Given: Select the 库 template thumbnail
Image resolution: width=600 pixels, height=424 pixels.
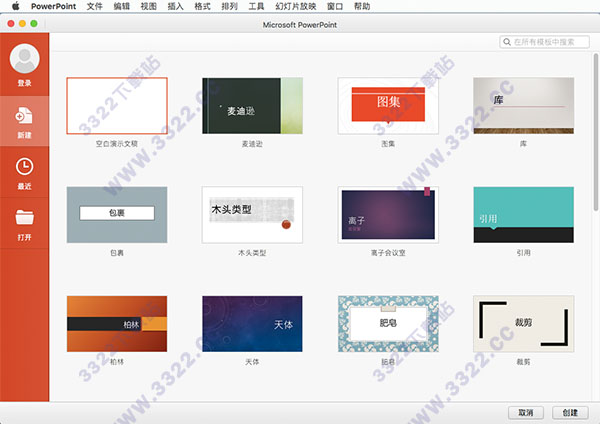Looking at the screenshot, I should pyautogui.click(x=523, y=106).
